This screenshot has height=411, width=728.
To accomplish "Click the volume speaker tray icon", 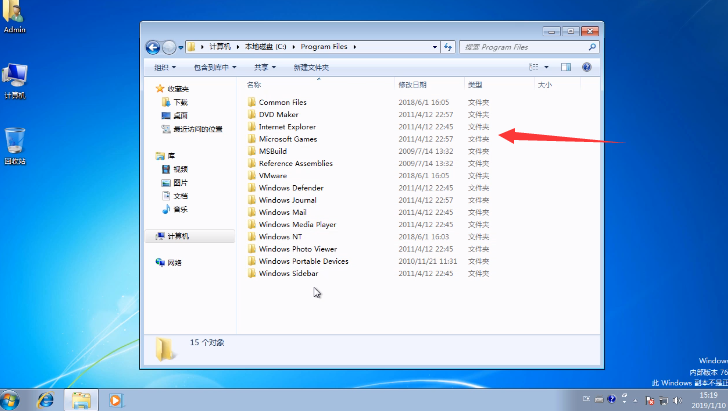I will 678,400.
